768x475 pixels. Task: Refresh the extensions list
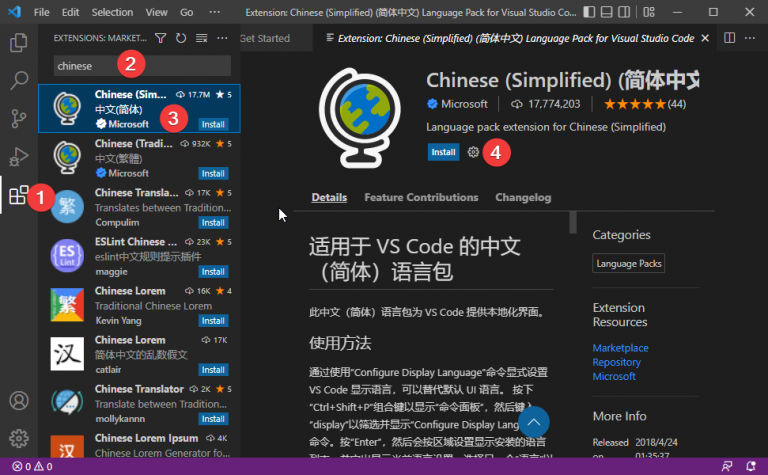point(181,38)
